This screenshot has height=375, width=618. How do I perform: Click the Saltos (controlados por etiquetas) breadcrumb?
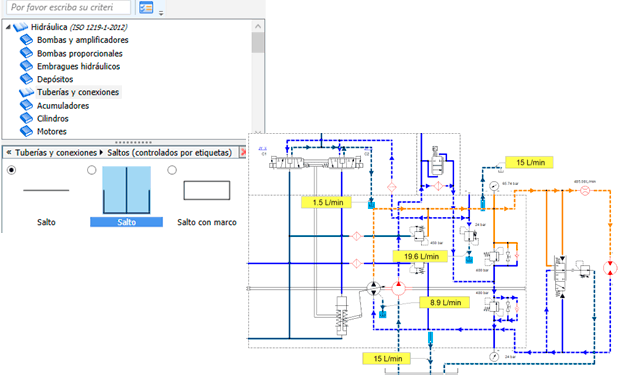169,153
